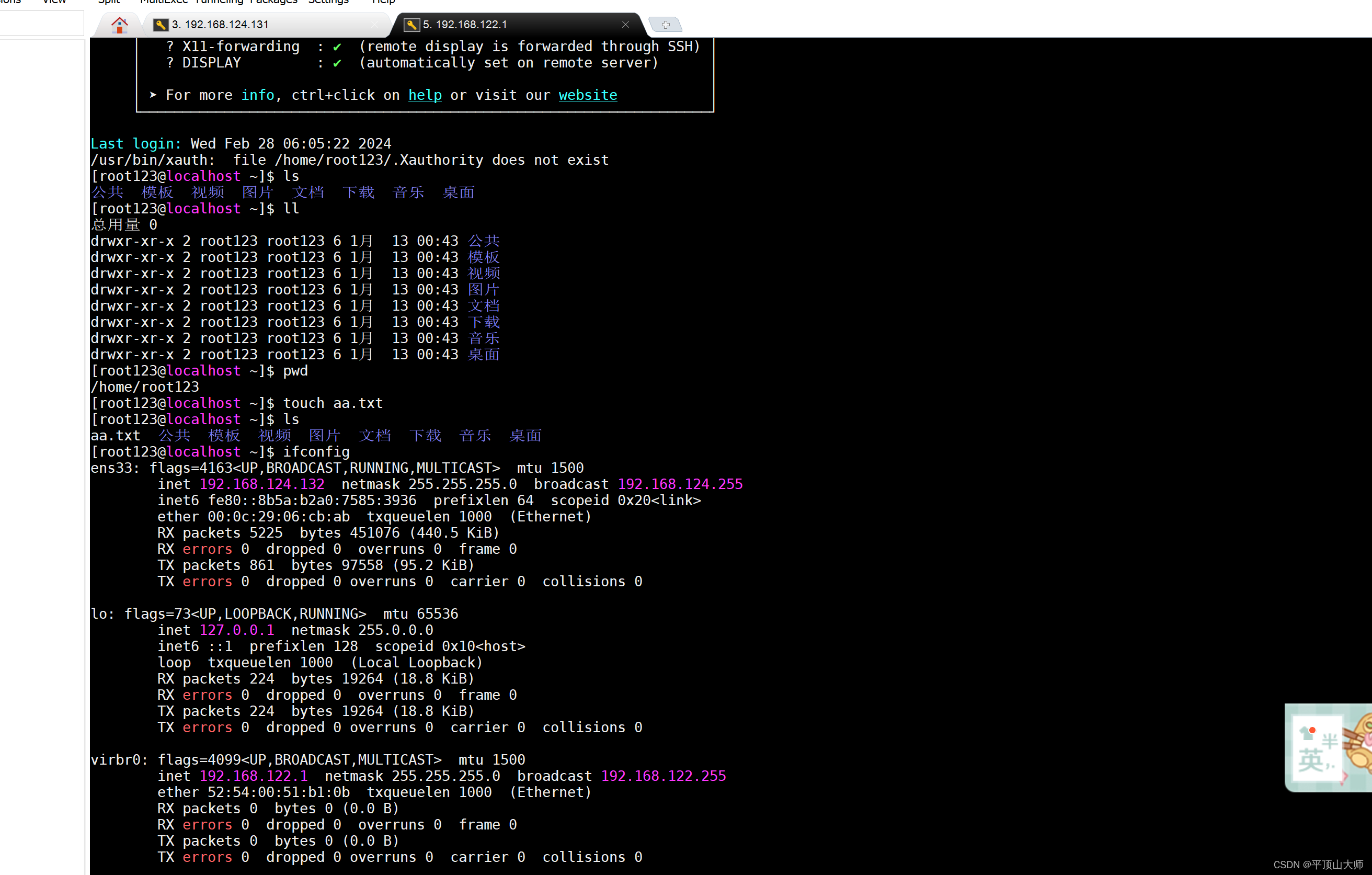
Task: Open the MultiExec menu
Action: [x=164, y=2]
